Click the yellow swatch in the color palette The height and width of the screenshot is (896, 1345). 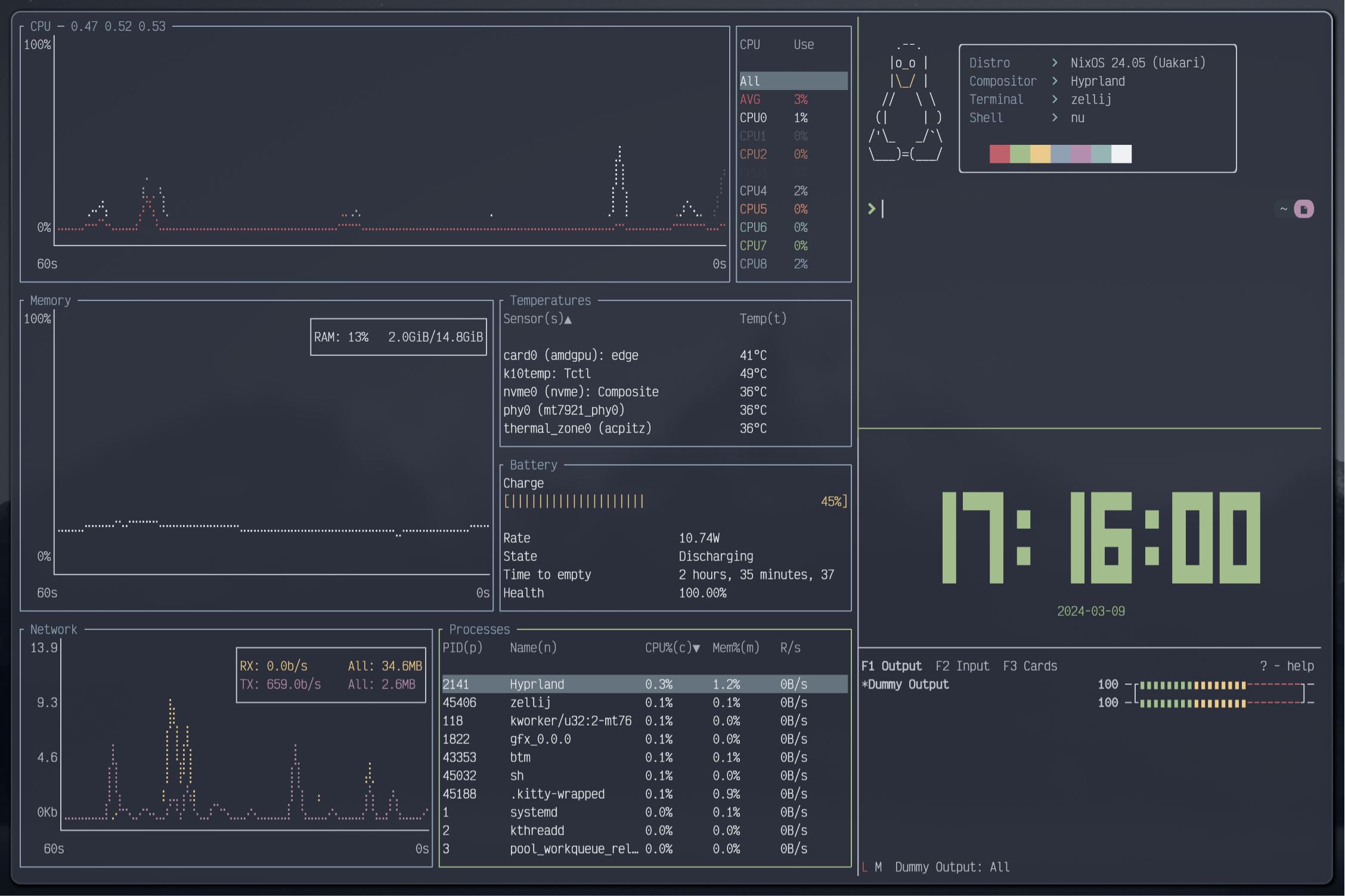pos(1040,154)
